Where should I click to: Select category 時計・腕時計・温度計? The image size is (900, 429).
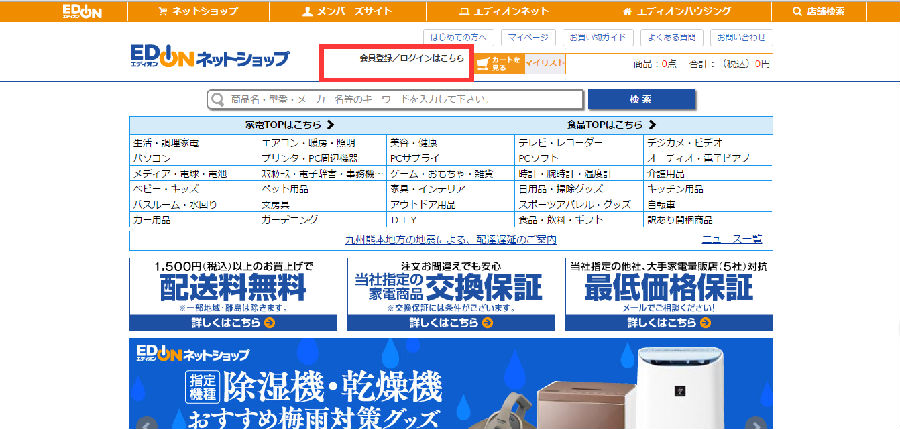pyautogui.click(x=564, y=173)
